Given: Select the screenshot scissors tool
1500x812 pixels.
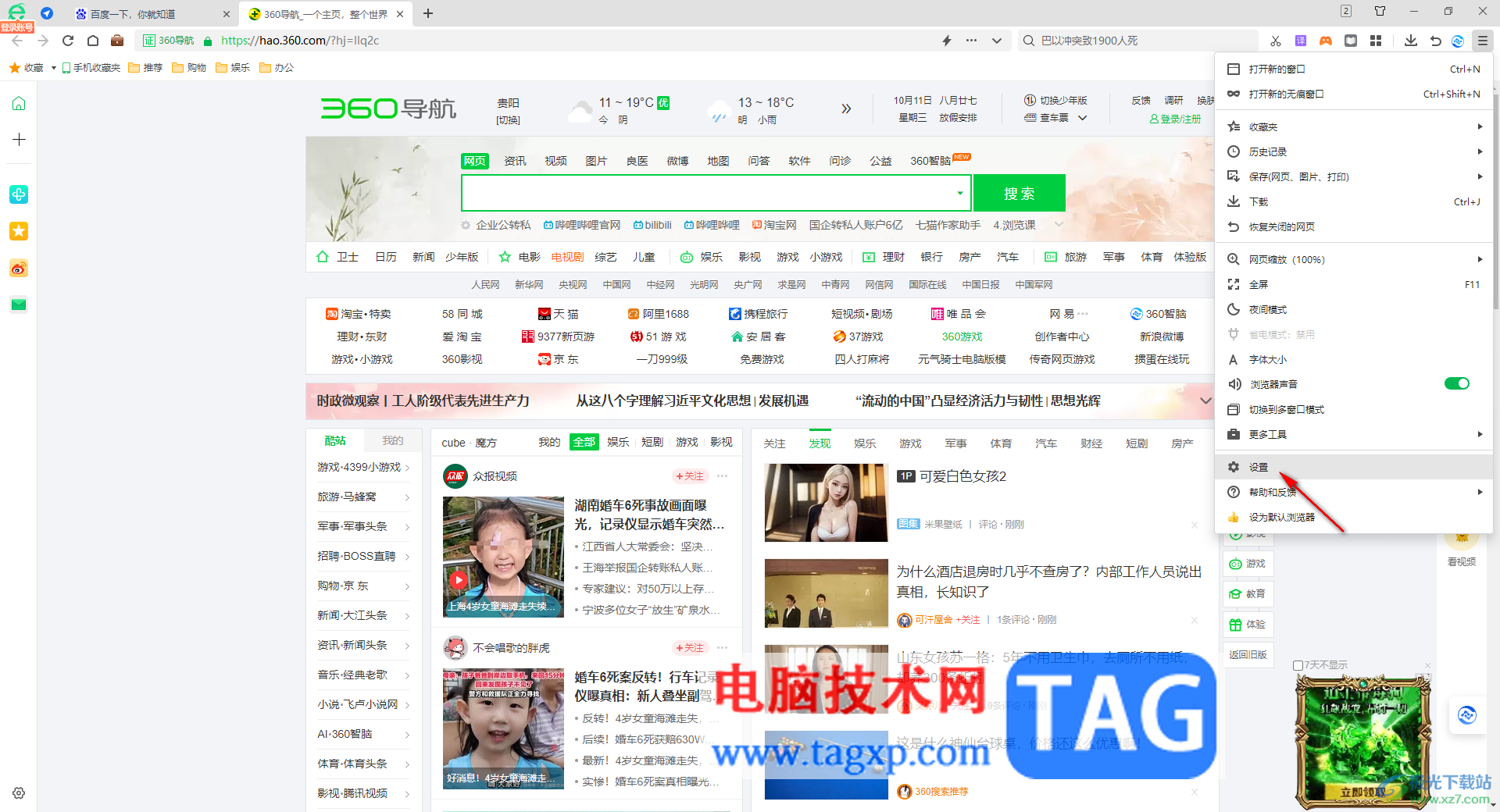Looking at the screenshot, I should pyautogui.click(x=1275, y=40).
